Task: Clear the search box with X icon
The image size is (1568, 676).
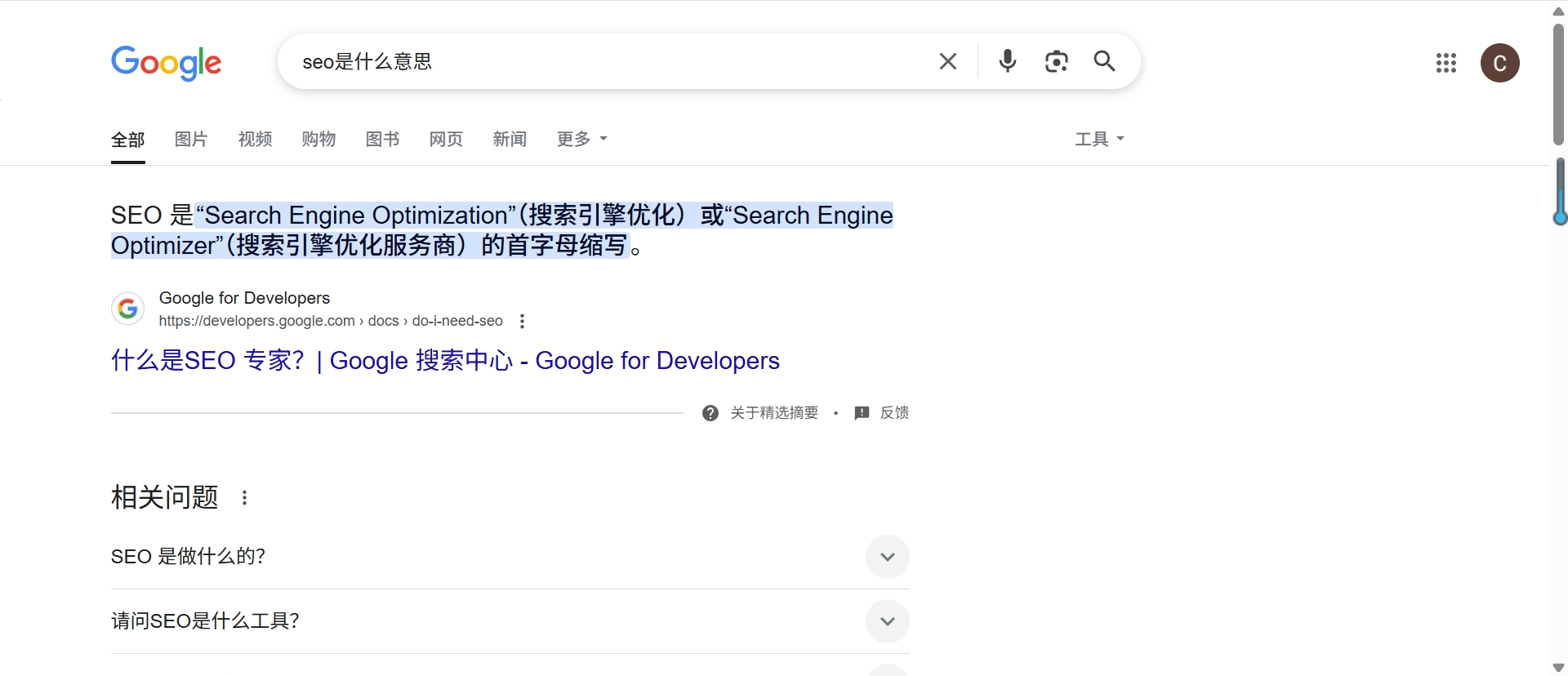Action: 947,61
